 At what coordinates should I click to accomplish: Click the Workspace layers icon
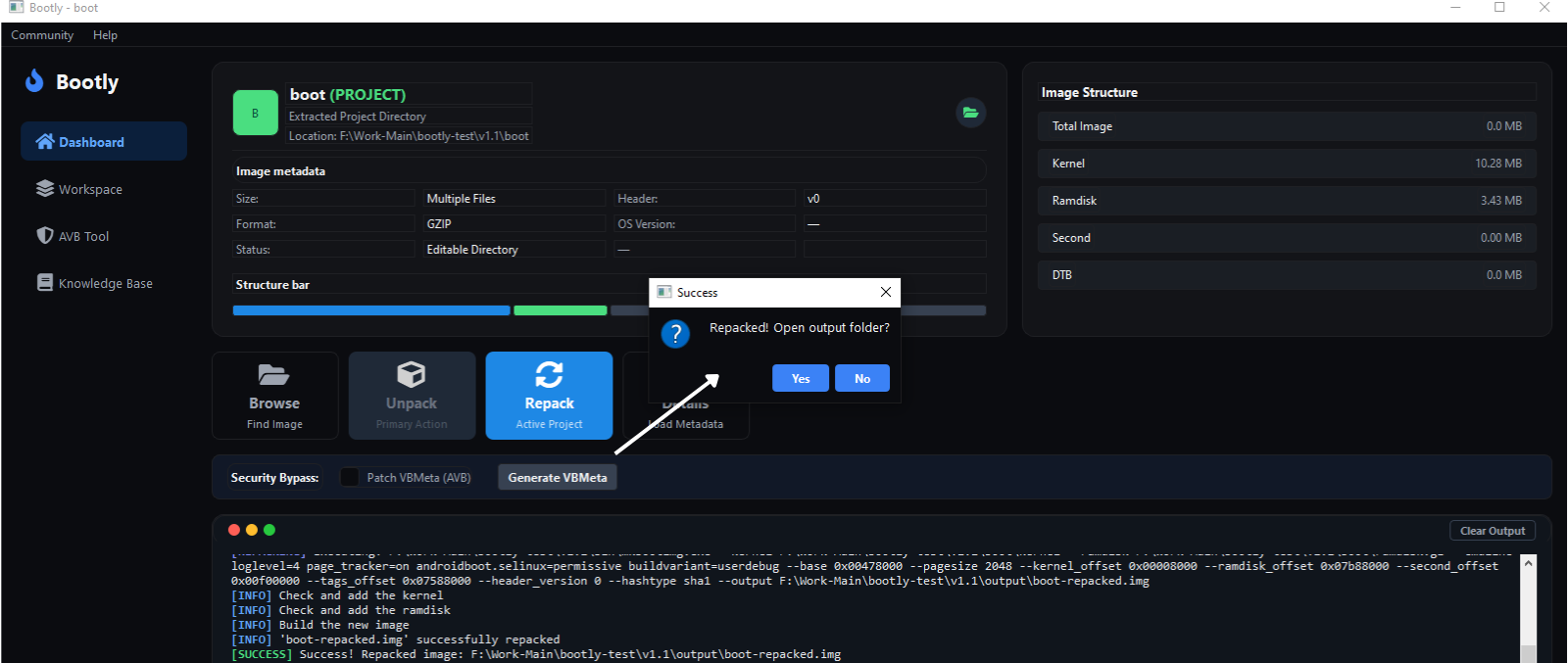(x=45, y=188)
